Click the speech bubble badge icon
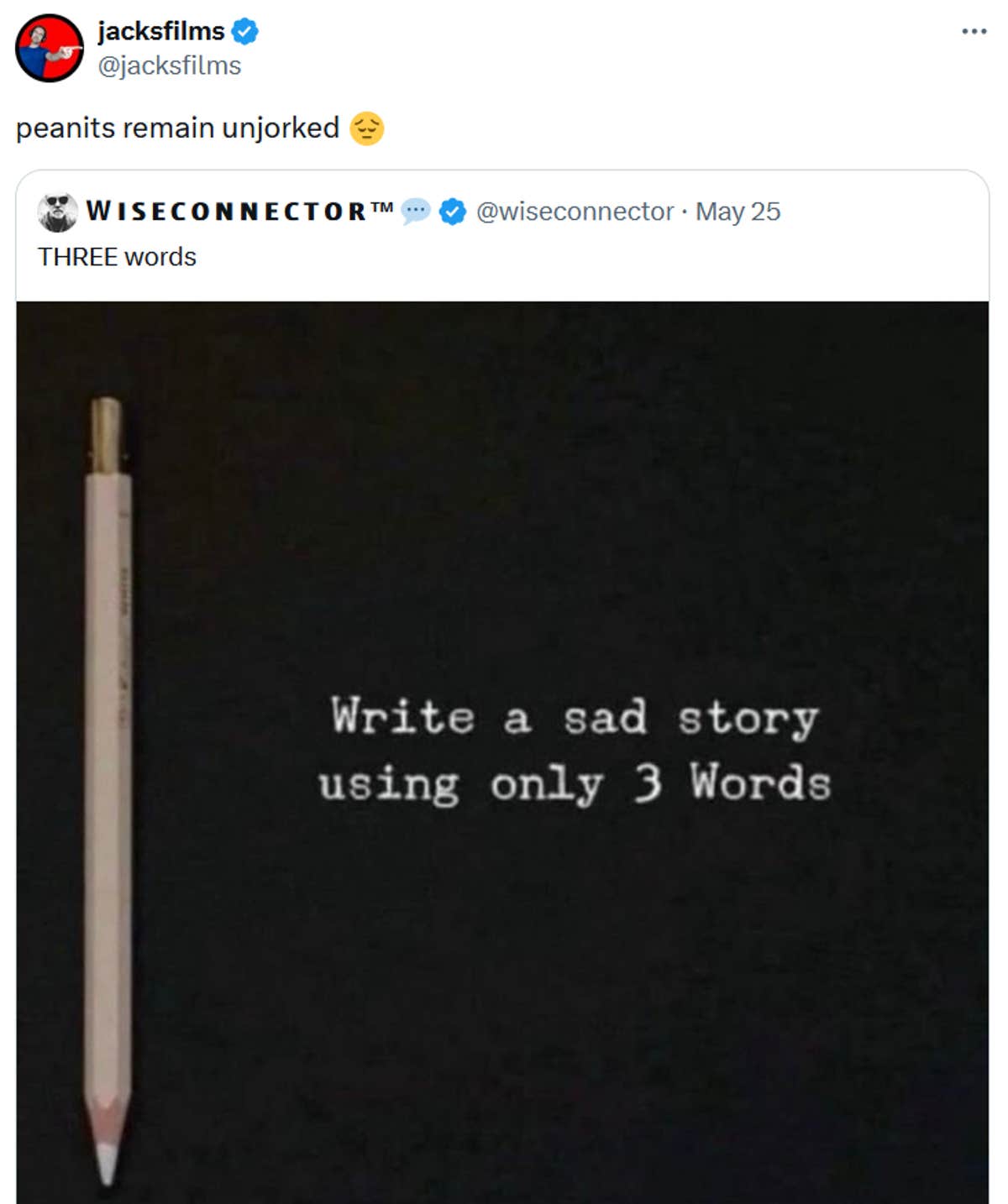The image size is (1008, 1204). point(415,211)
